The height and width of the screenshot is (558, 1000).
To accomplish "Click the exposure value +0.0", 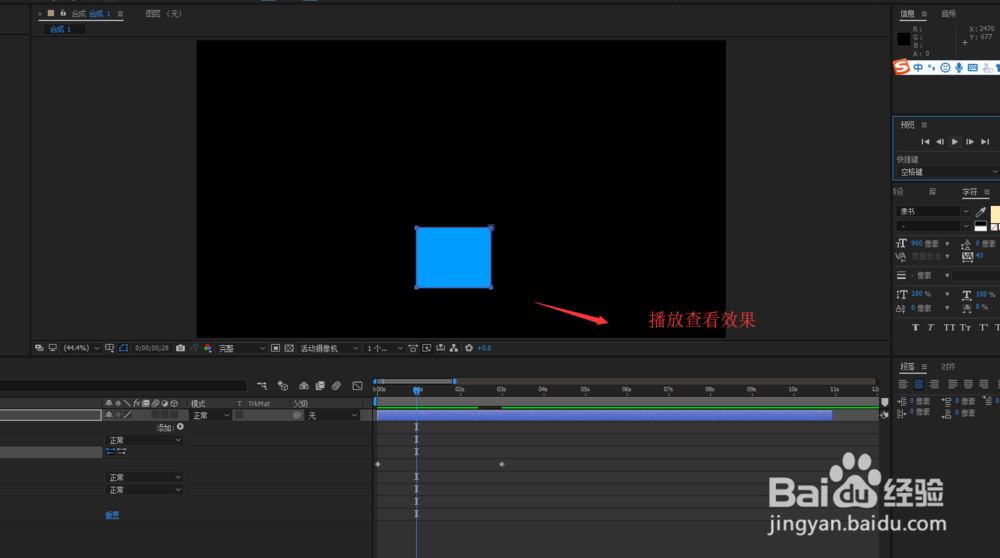I will (484, 348).
